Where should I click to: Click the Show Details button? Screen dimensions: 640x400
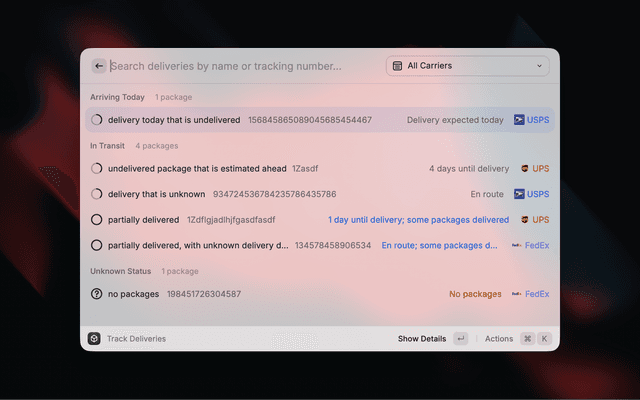click(x=422, y=339)
